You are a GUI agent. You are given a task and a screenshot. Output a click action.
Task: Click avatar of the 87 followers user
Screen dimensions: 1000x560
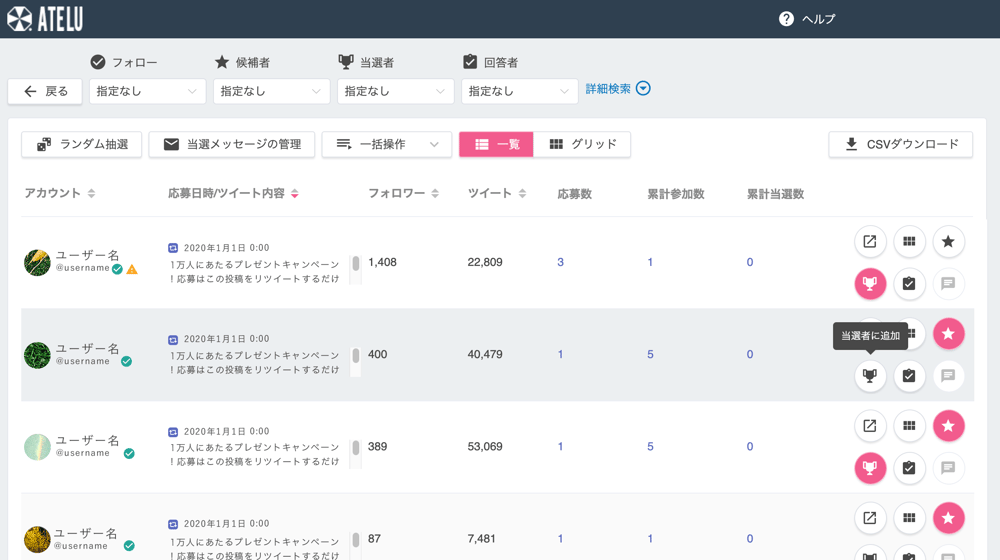click(37, 540)
